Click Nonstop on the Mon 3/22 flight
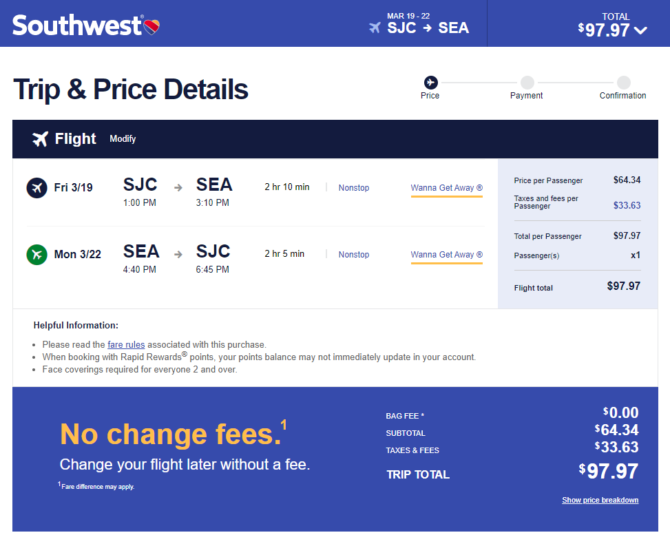 pyautogui.click(x=354, y=254)
